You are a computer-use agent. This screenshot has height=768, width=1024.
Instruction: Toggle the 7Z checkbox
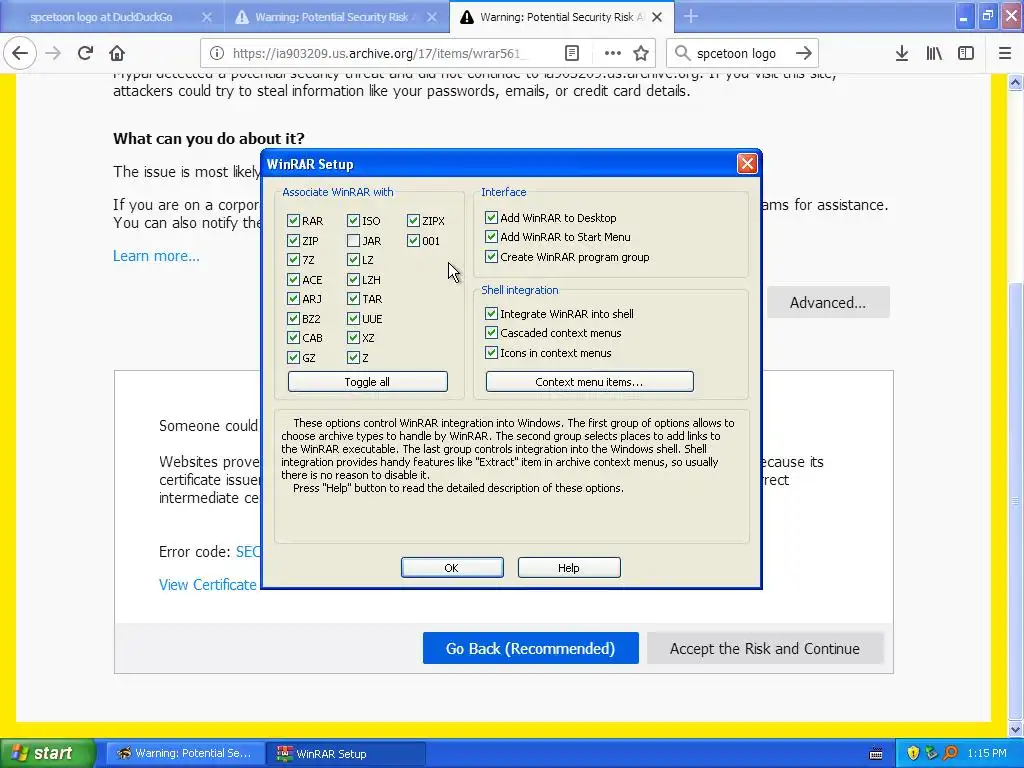click(x=293, y=260)
